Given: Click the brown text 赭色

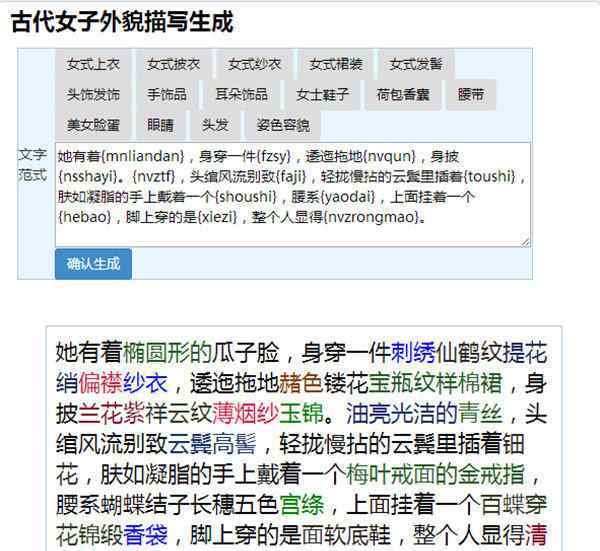Looking at the screenshot, I should pyautogui.click(x=301, y=383).
